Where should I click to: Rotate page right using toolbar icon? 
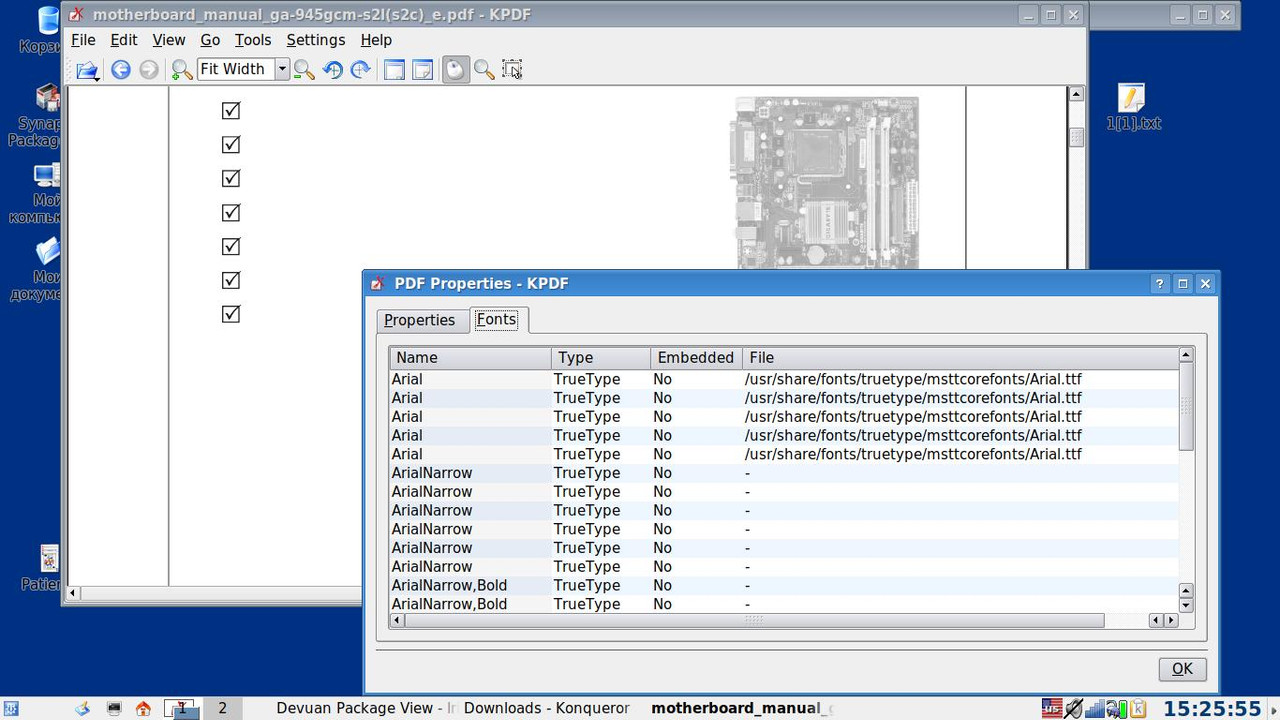click(x=361, y=70)
